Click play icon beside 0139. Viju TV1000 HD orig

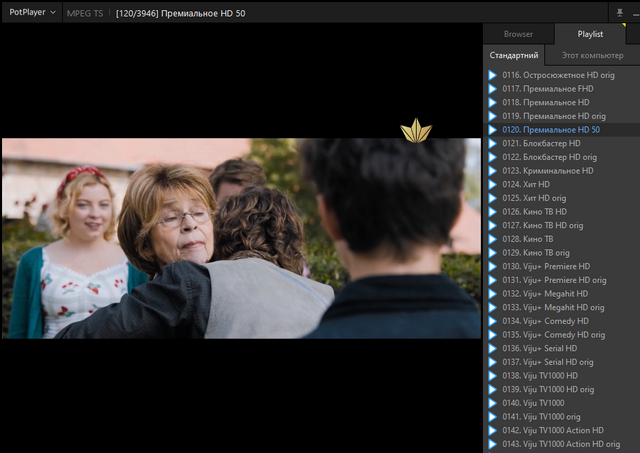(x=493, y=390)
